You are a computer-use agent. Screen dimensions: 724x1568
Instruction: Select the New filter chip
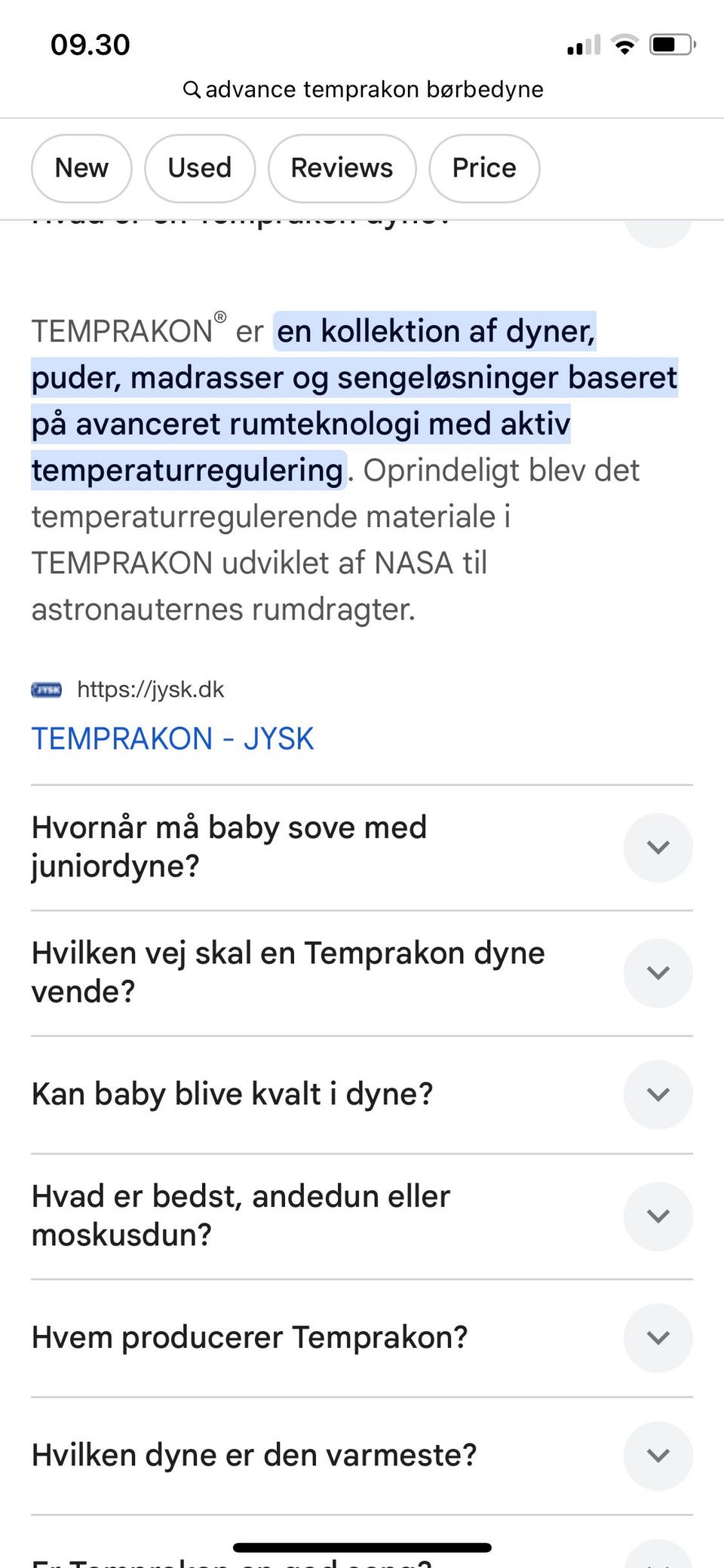pos(81,168)
